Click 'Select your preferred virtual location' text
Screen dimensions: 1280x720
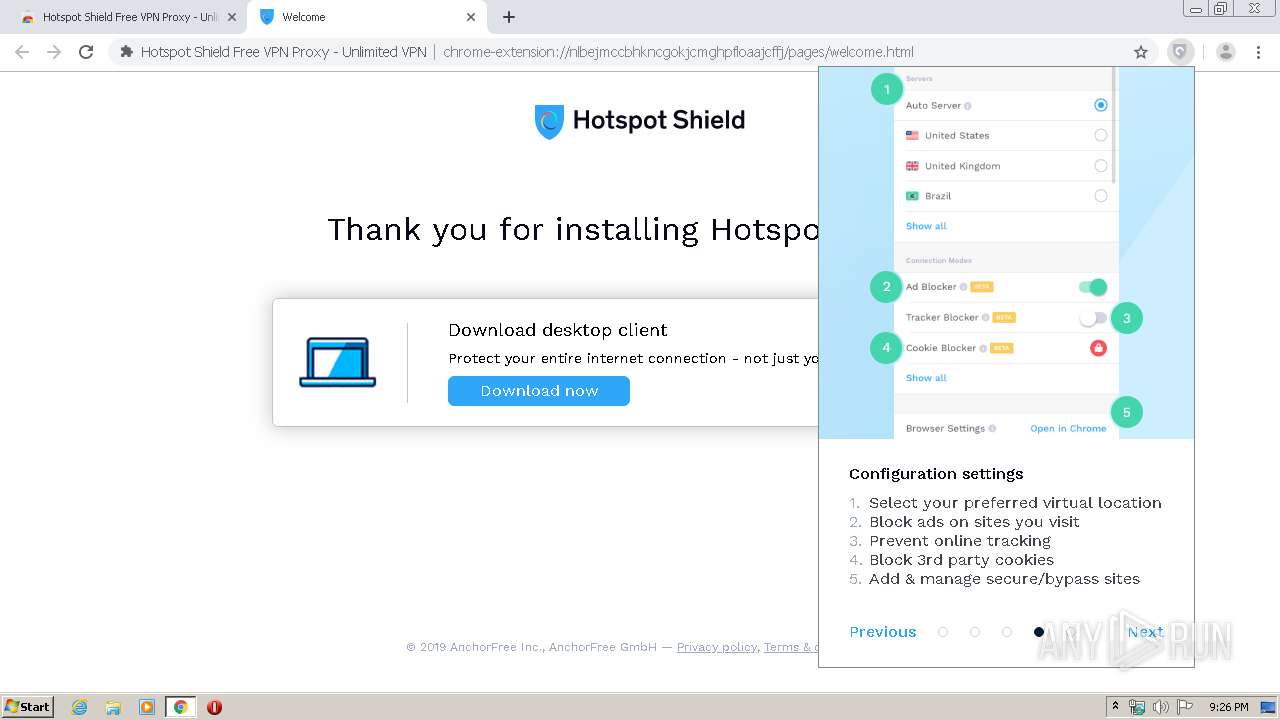[x=1015, y=503]
